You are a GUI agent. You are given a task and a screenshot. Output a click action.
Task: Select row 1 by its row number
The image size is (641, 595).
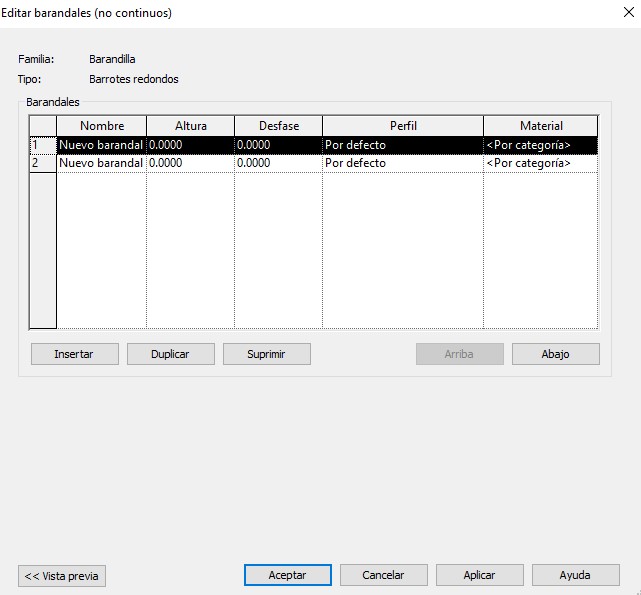point(42,145)
